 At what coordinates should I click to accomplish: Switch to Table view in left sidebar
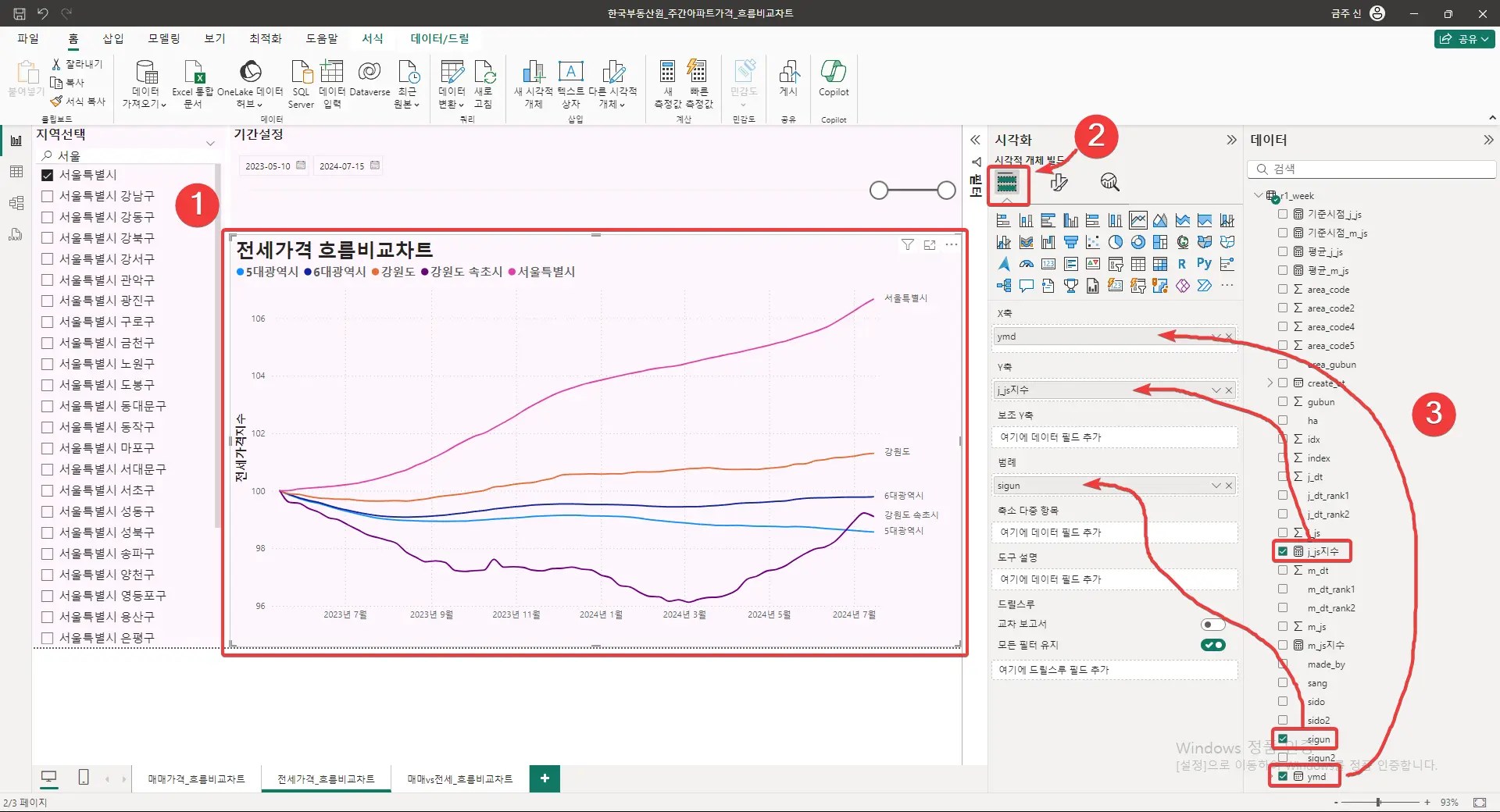coord(16,172)
